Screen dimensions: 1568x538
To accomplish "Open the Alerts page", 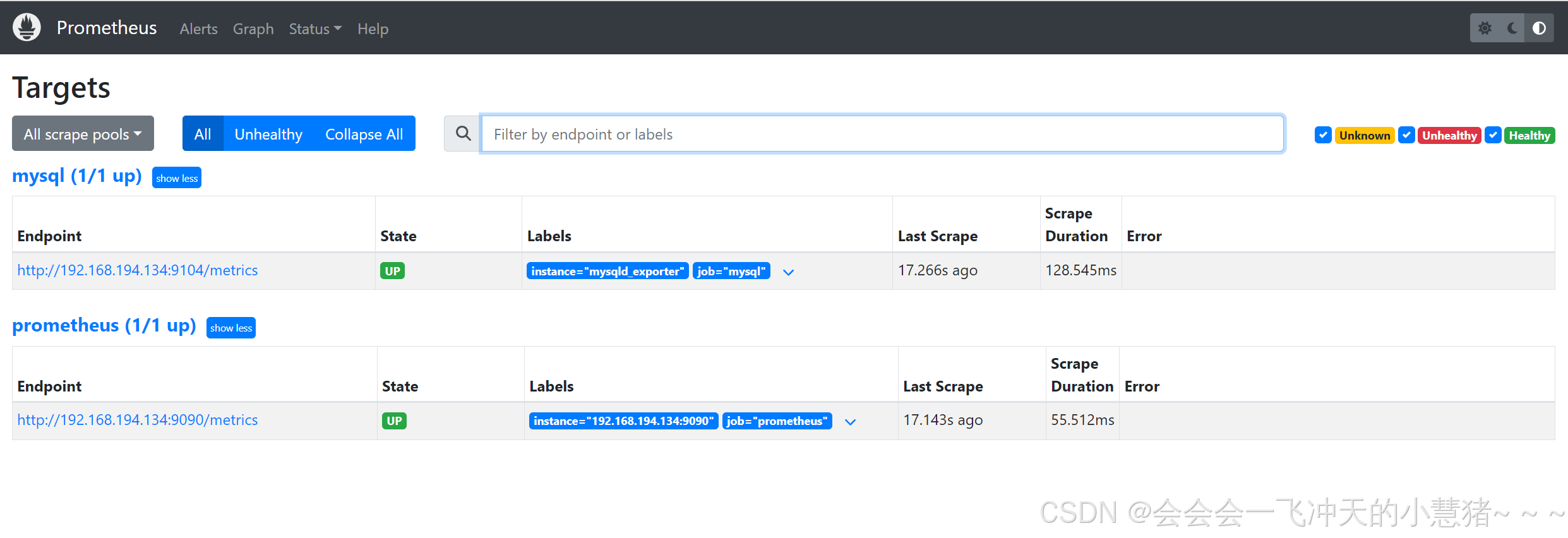I will [198, 29].
